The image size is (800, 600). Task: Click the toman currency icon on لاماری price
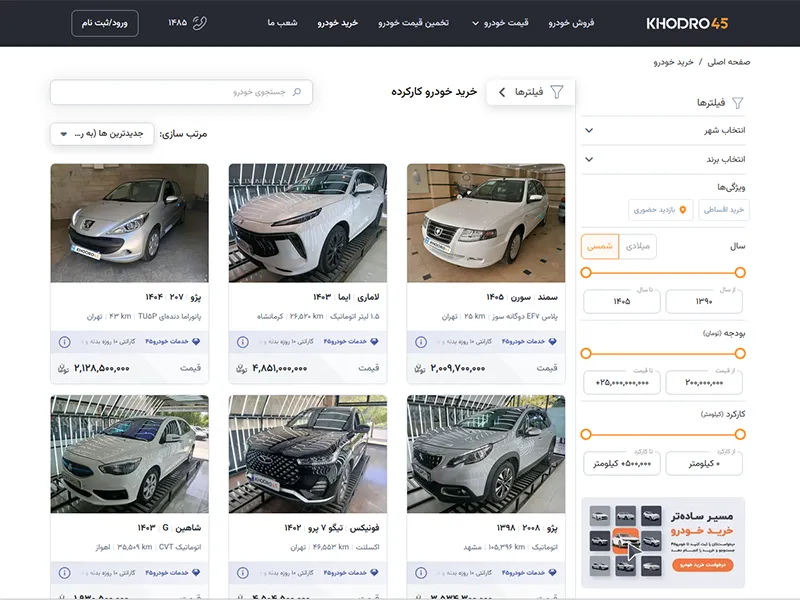pyautogui.click(x=241, y=368)
